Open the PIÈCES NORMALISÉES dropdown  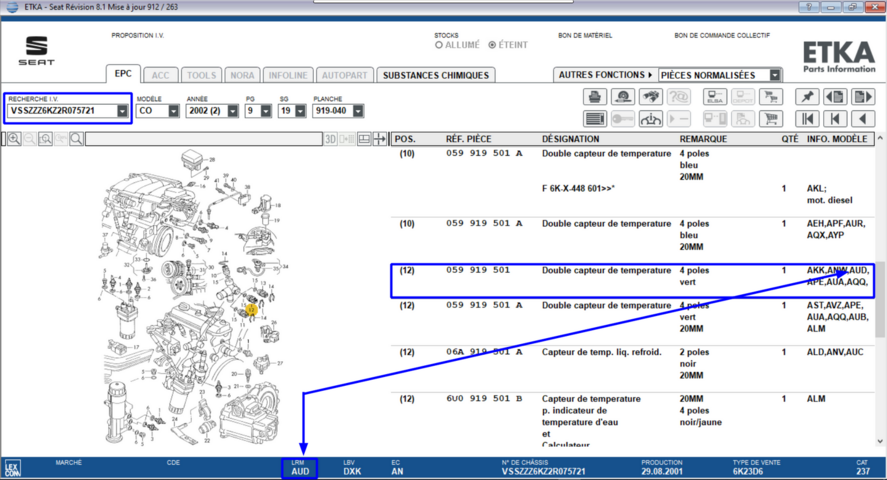click(x=775, y=75)
